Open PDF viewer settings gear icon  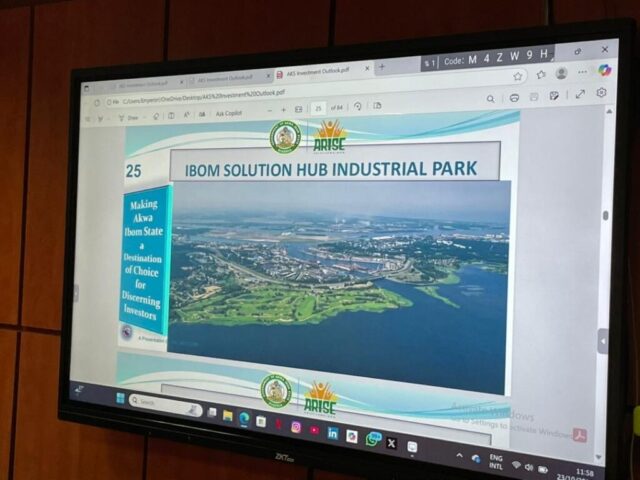(601, 93)
